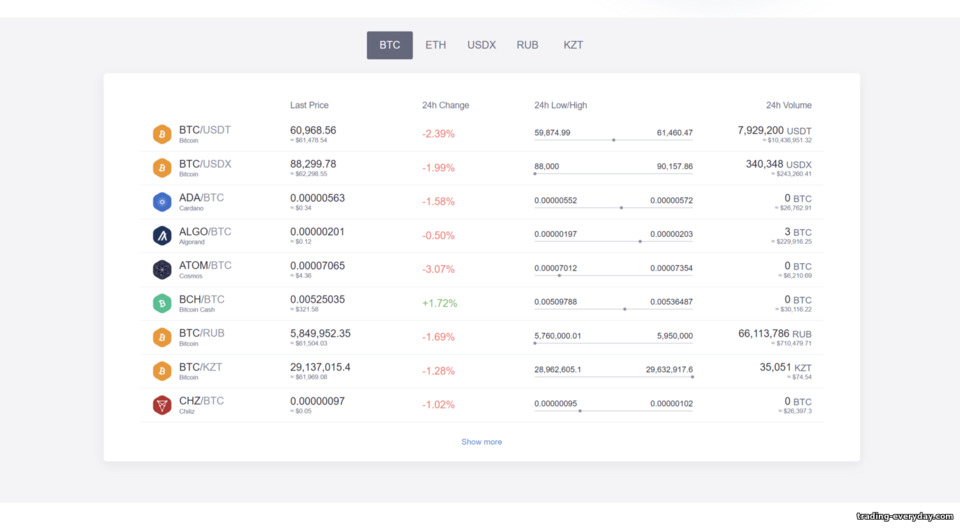
Task: Click the 24h Low/High column header
Action: coord(560,105)
